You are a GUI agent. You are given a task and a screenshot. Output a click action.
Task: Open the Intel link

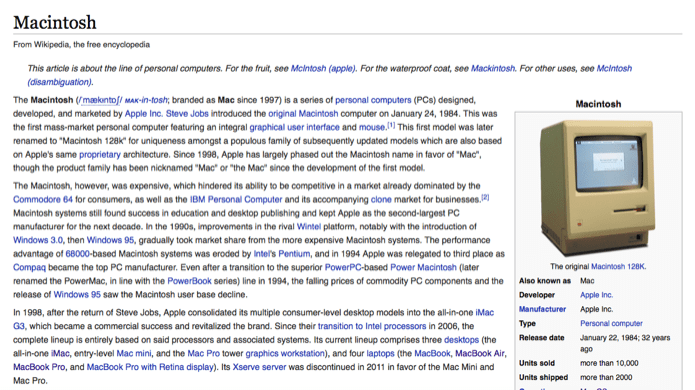pos(262,254)
